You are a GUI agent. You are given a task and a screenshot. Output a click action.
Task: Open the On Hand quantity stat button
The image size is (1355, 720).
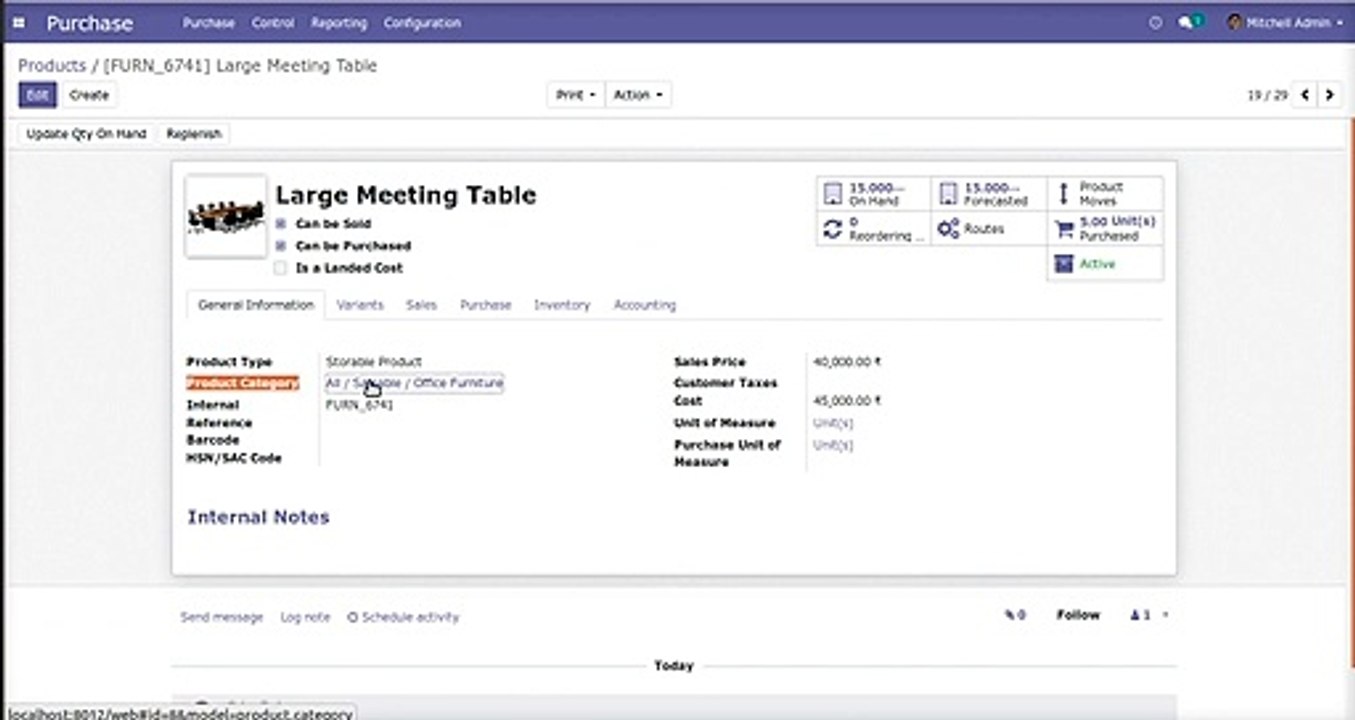[x=873, y=194]
